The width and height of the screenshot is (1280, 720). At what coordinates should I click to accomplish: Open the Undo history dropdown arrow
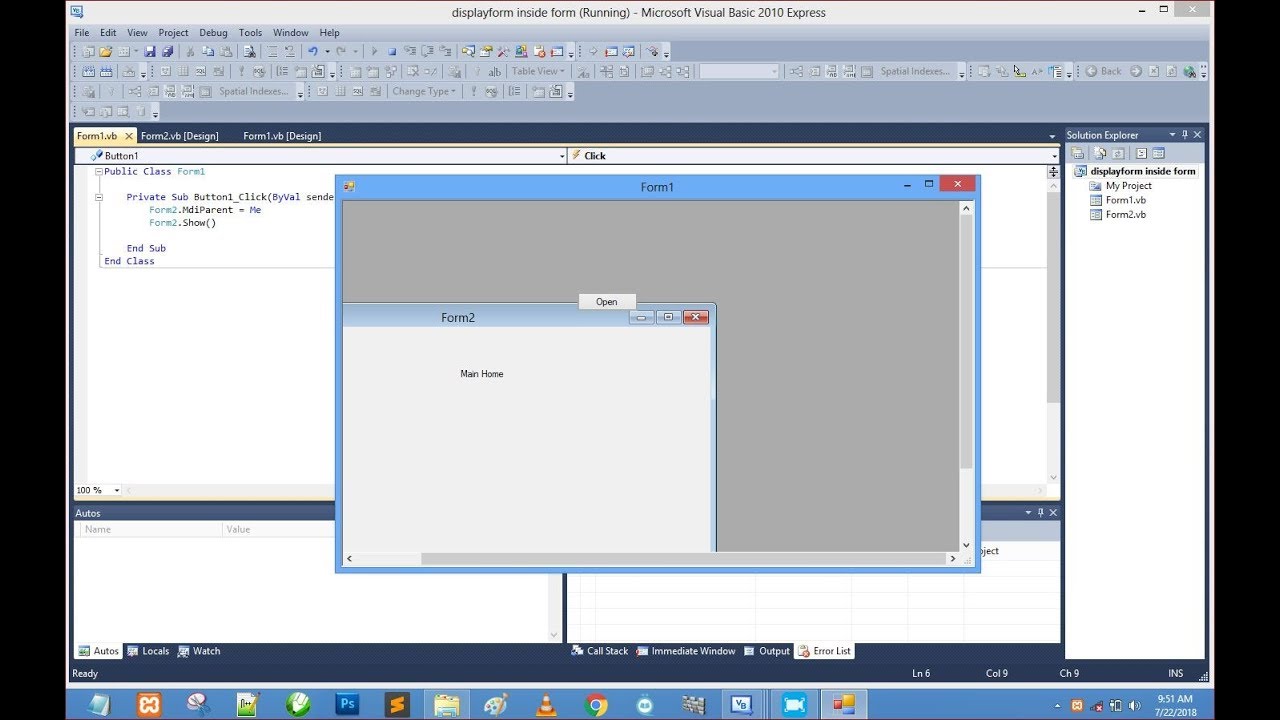tap(326, 51)
